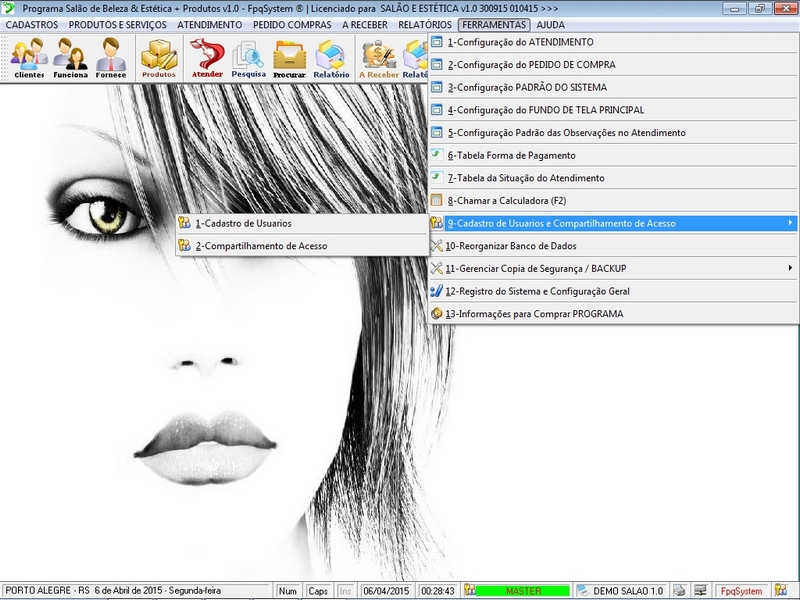
Task: Open the AJUDA menu
Action: (x=551, y=25)
